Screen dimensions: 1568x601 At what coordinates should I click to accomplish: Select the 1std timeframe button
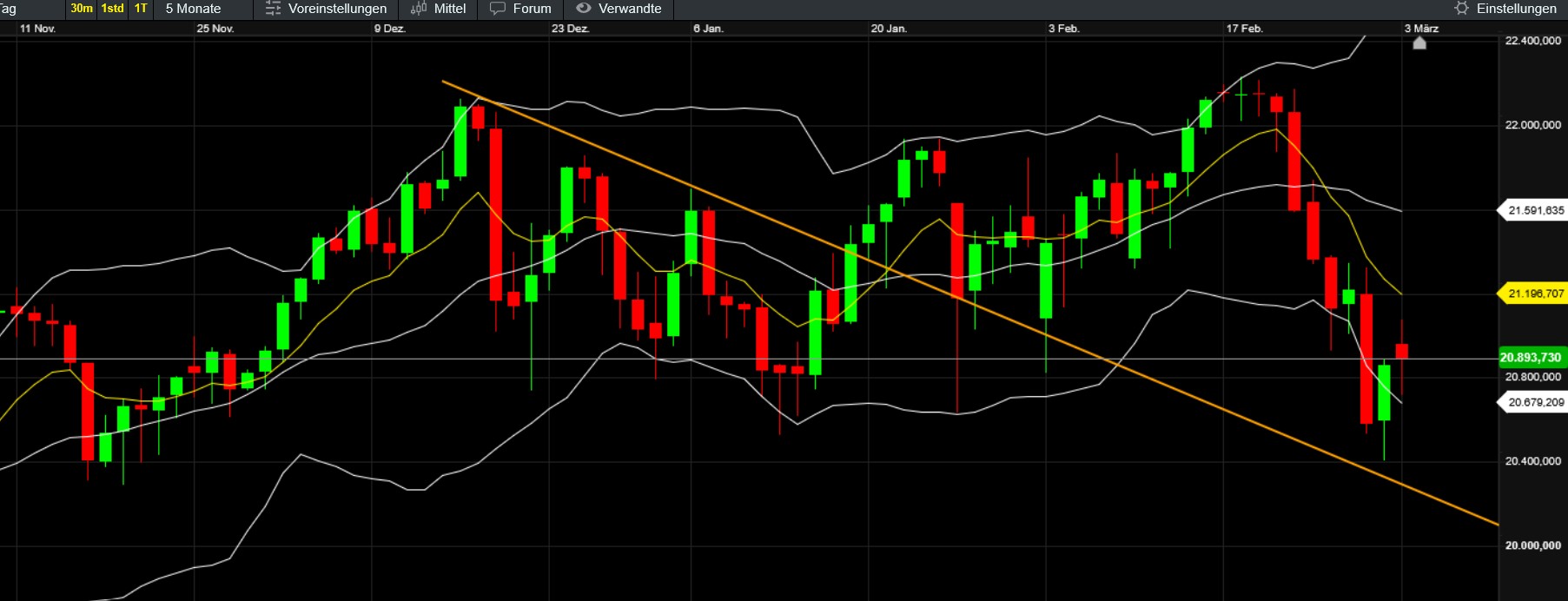pyautogui.click(x=113, y=9)
